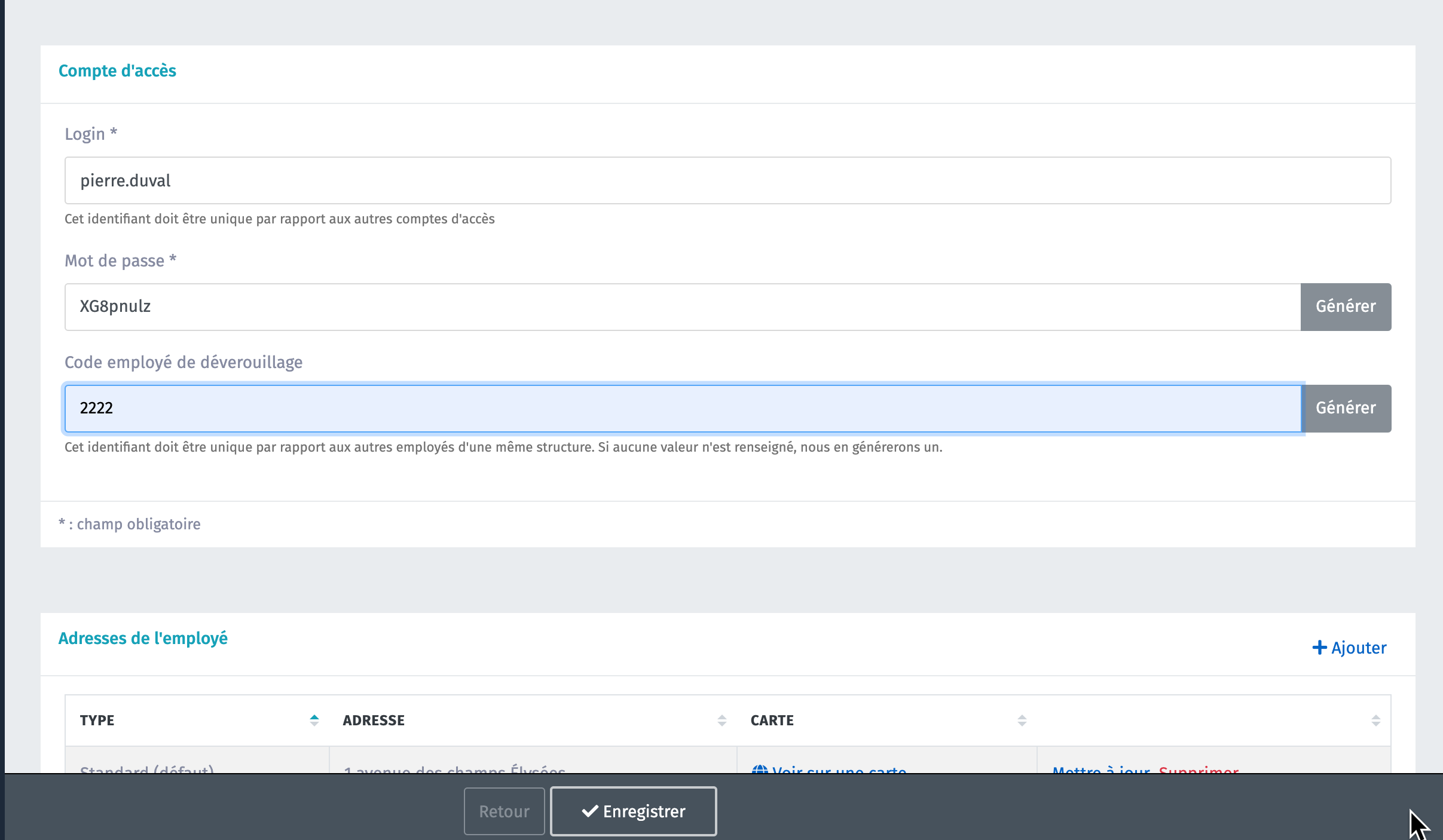
Task: Click the CARTE column sort arrows icon
Action: point(1022,720)
